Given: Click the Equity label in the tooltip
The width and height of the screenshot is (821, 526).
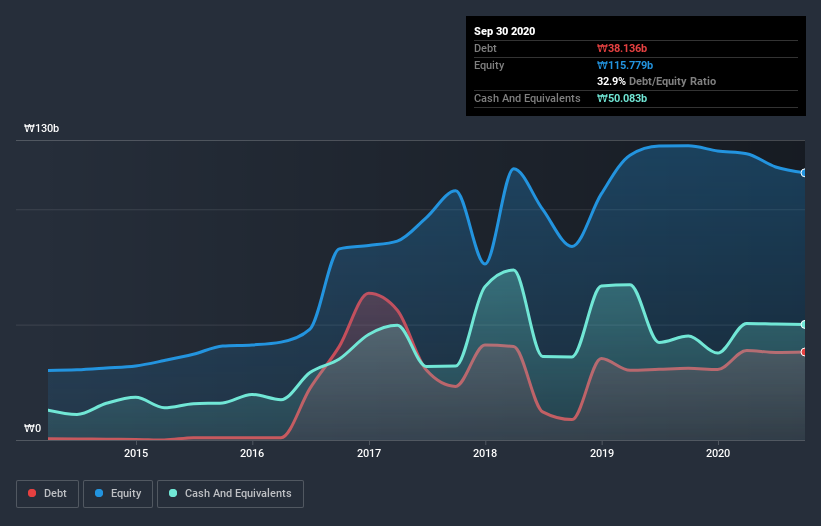Looking at the screenshot, I should (x=489, y=65).
